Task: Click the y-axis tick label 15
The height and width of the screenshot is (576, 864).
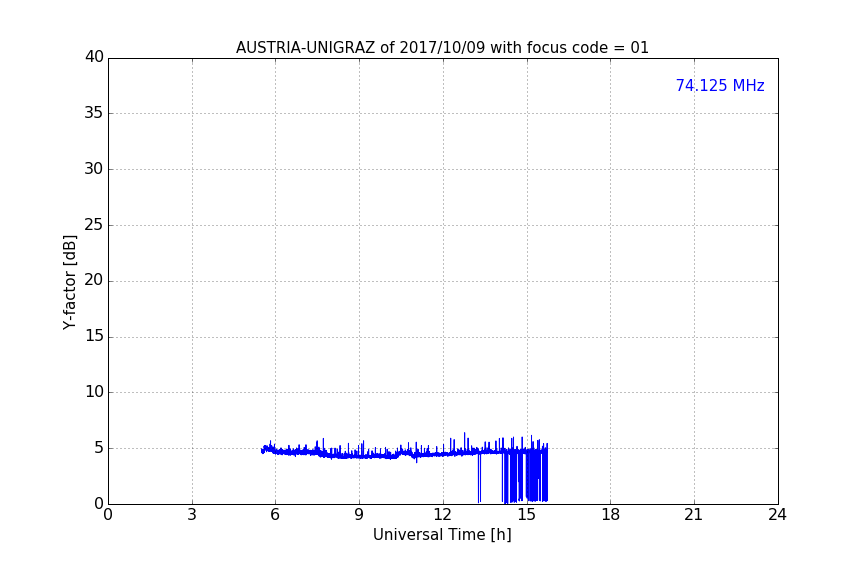Action: (94, 336)
